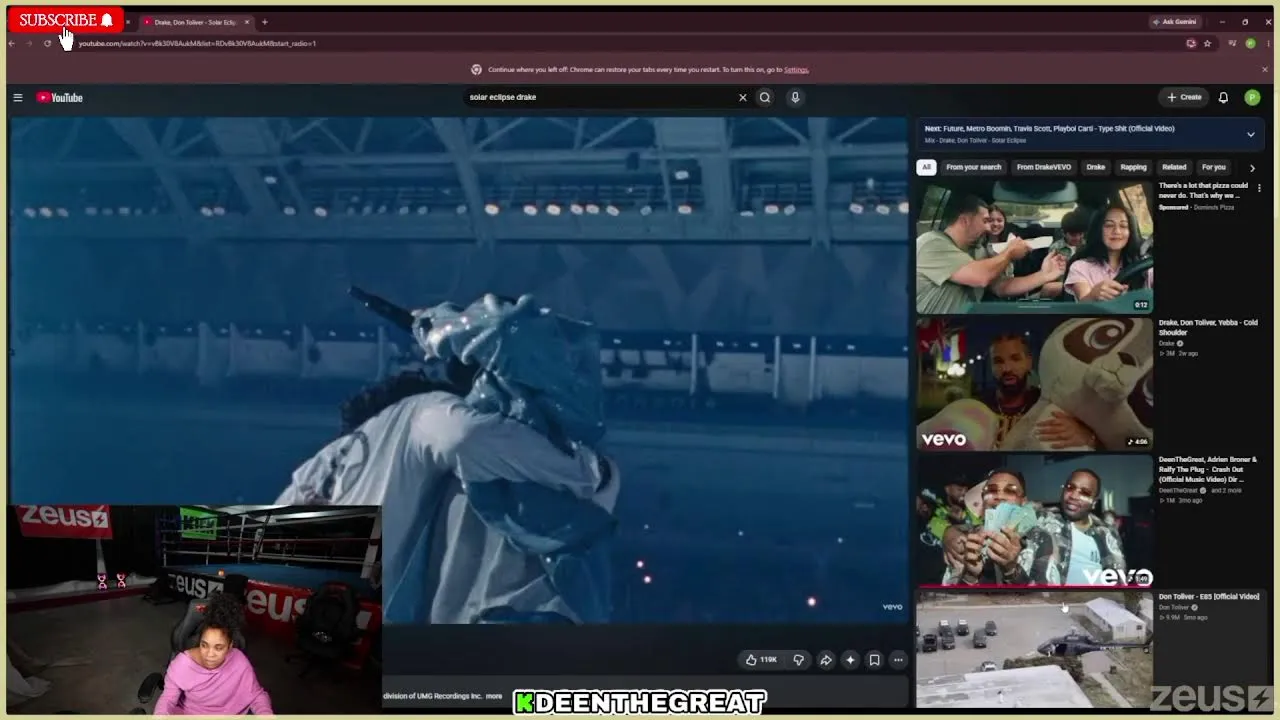Open Crash Out video thumbnail

[x=1034, y=520]
